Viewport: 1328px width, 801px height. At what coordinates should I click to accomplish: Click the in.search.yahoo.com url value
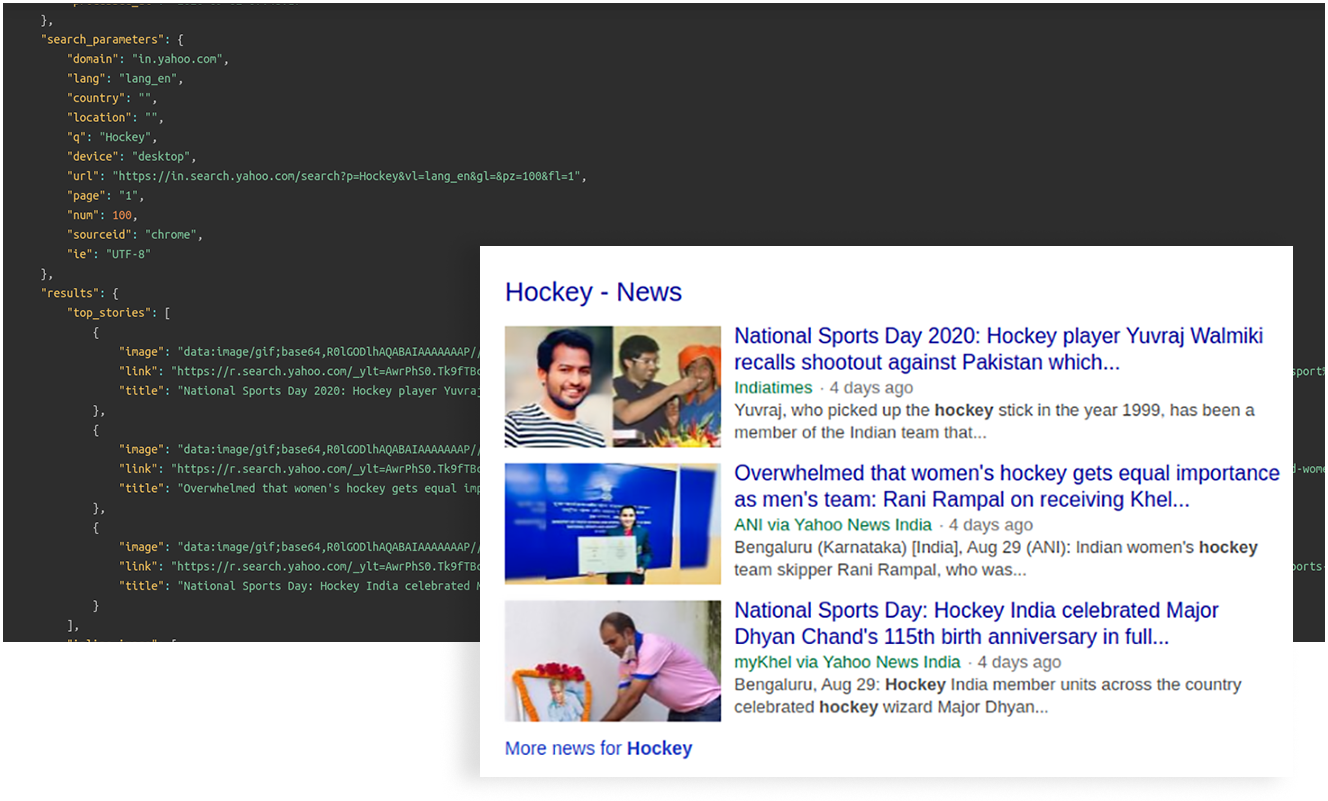tap(348, 176)
